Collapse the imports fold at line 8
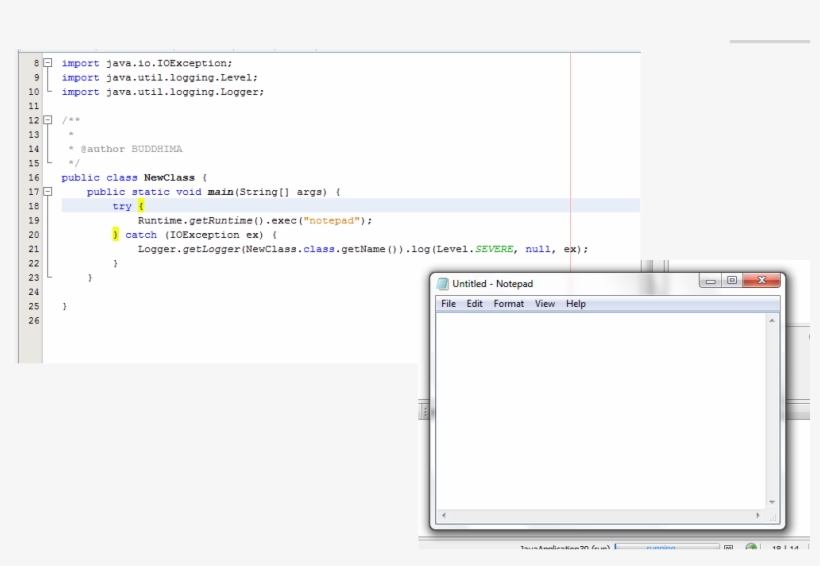Image resolution: width=820 pixels, height=566 pixels. pyautogui.click(x=48, y=63)
